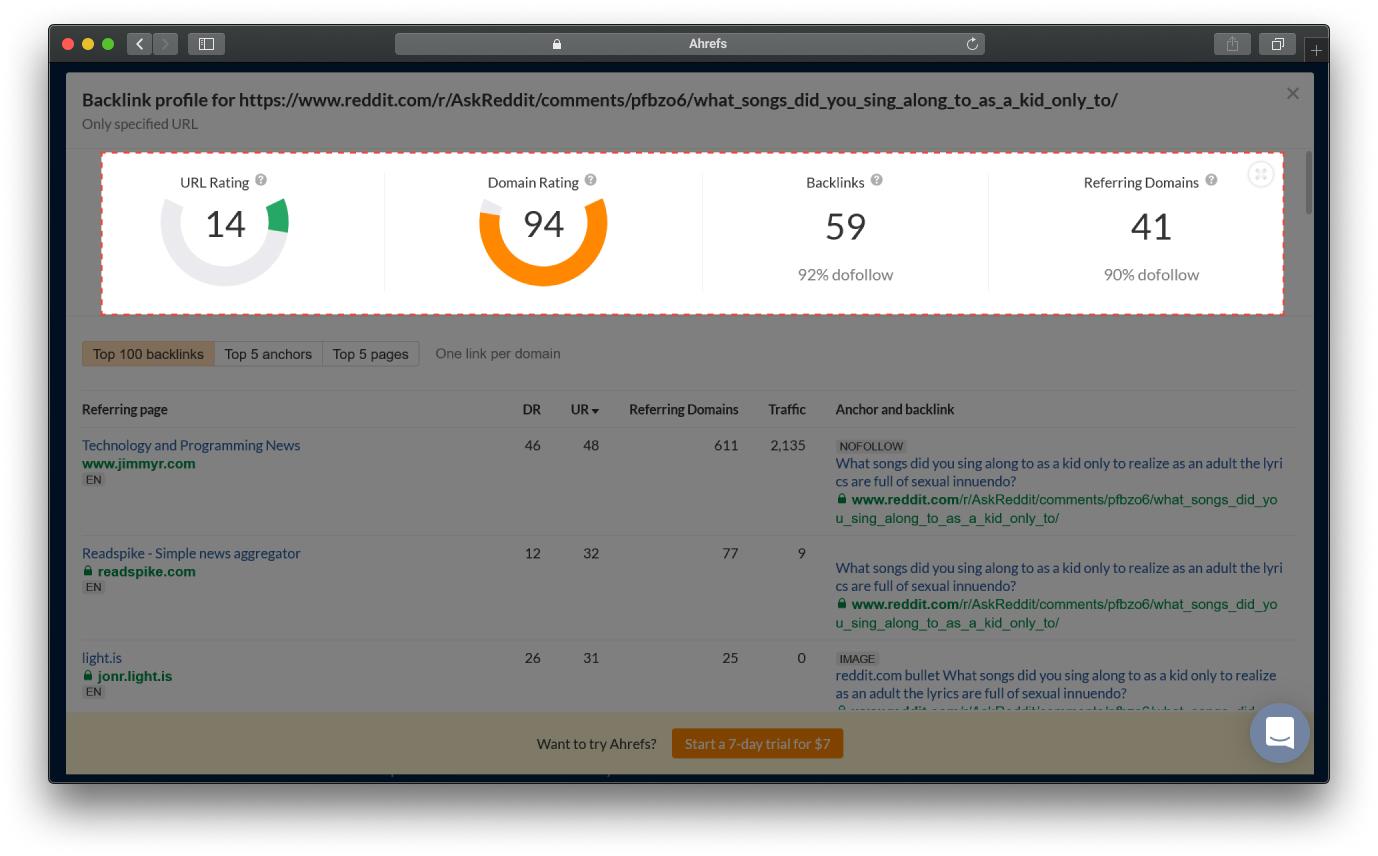The width and height of the screenshot is (1378, 856).
Task: Click the Ahrefs address bar
Action: (690, 44)
